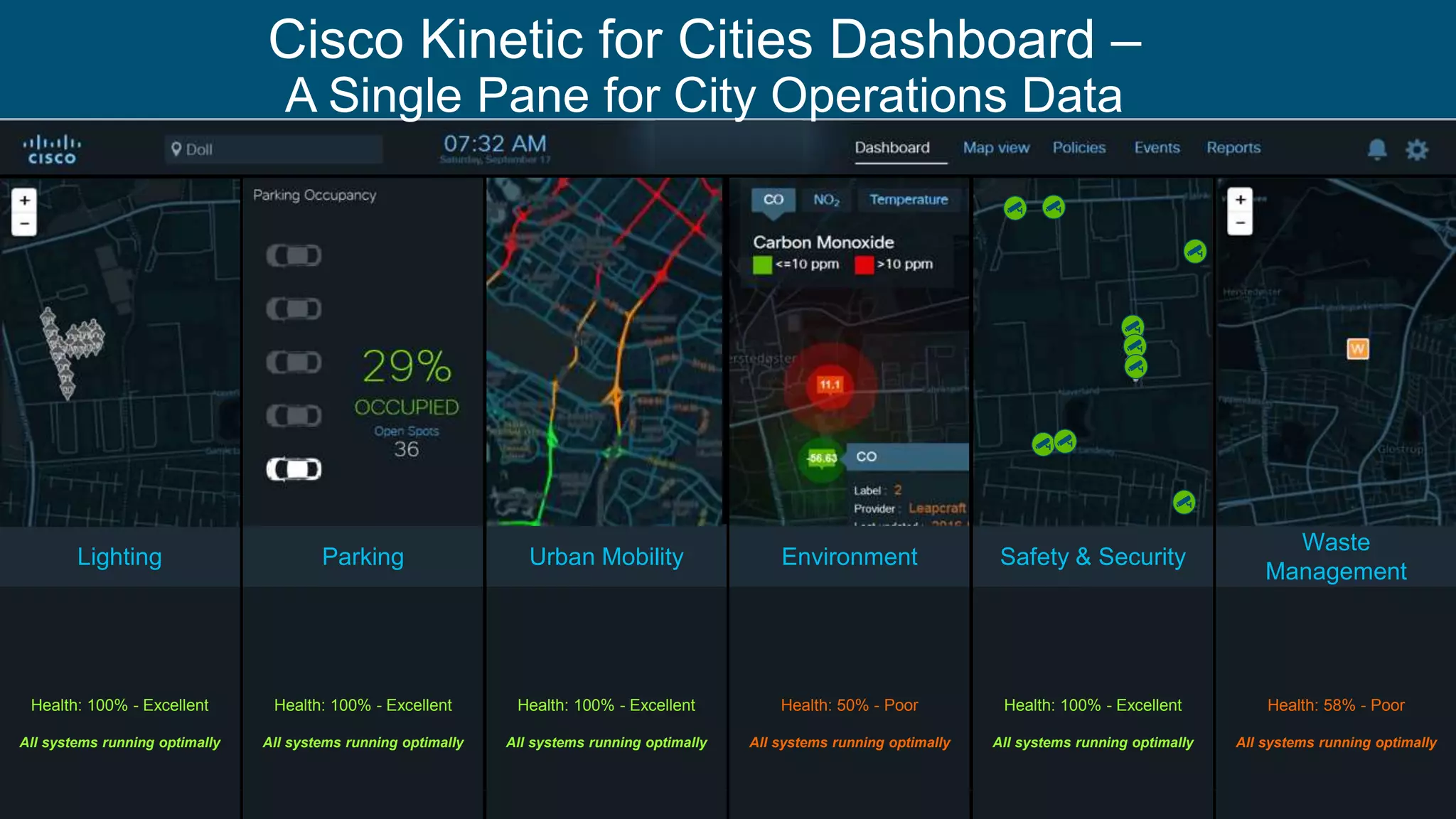Click the 29% occupied value
Image resolution: width=1456 pixels, height=819 pixels.
pyautogui.click(x=407, y=366)
